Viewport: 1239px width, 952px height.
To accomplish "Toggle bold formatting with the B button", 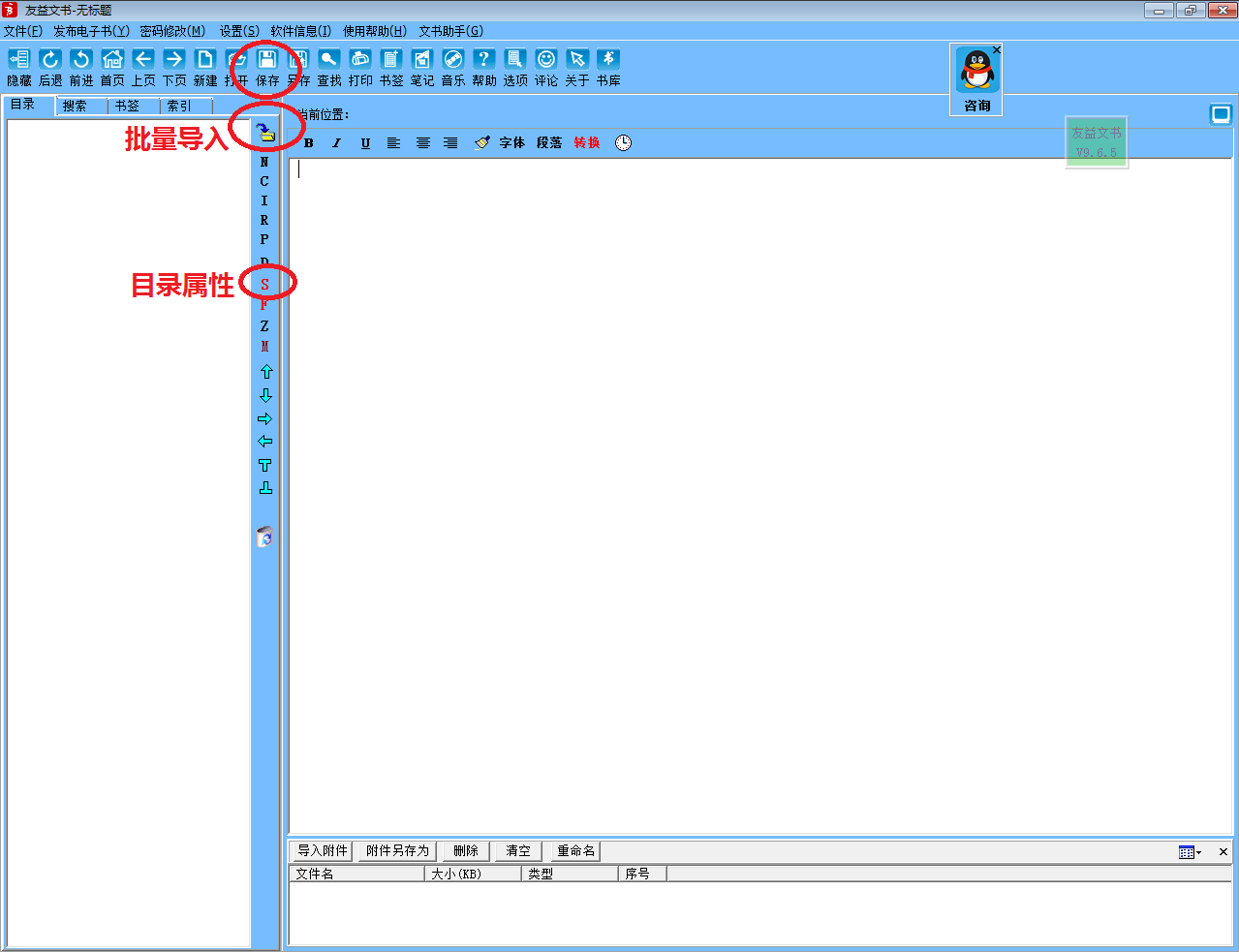I will point(309,143).
